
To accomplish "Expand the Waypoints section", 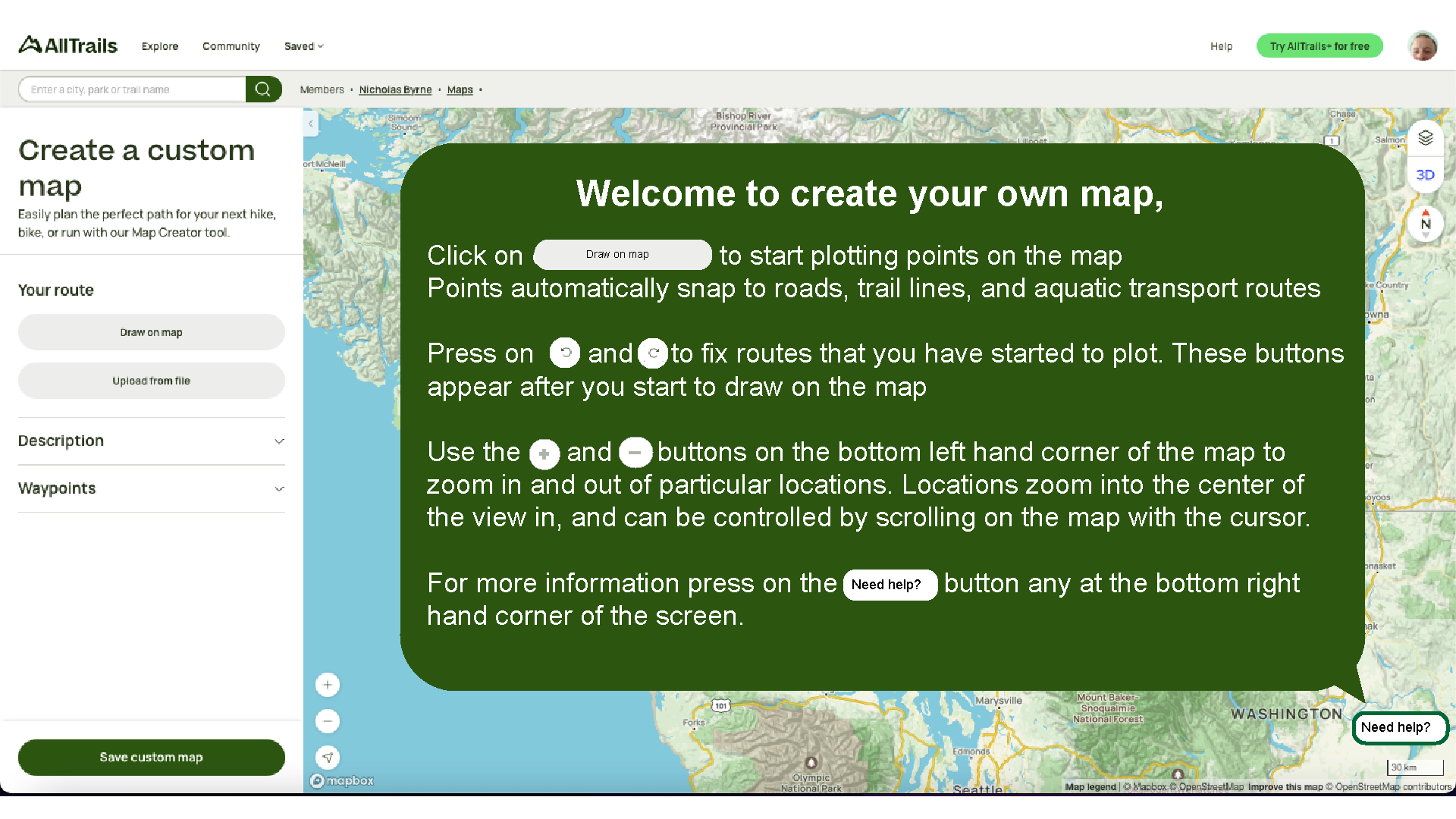I will pyautogui.click(x=151, y=488).
